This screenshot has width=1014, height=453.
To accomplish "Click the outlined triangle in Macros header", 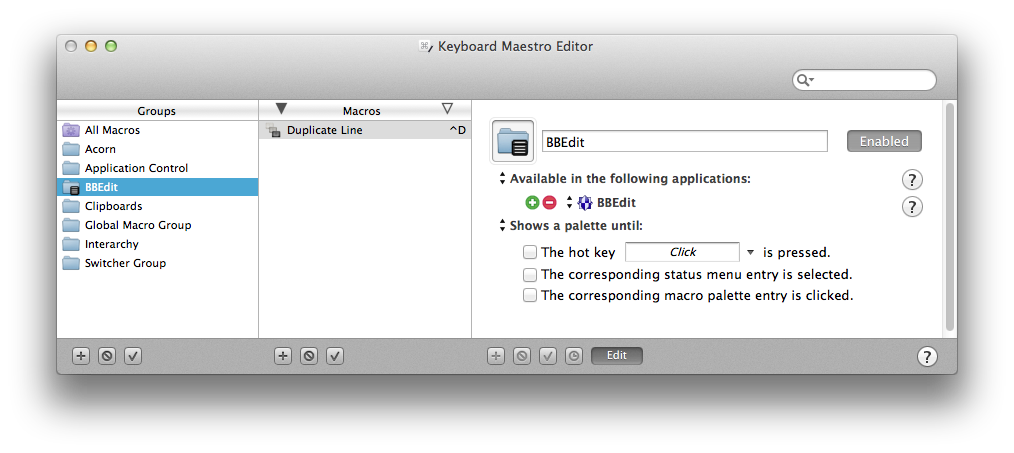I will (448, 109).
